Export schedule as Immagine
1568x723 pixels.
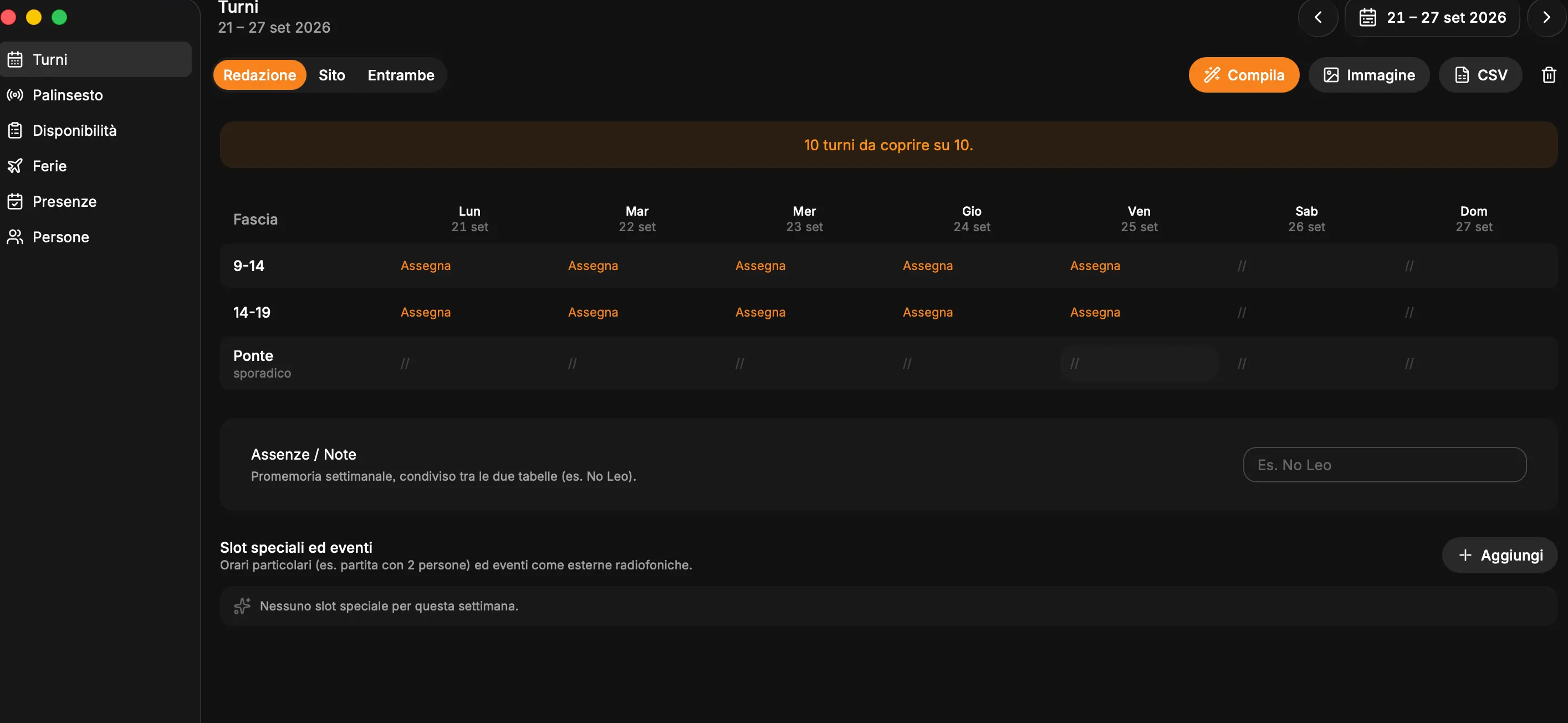tap(1369, 75)
